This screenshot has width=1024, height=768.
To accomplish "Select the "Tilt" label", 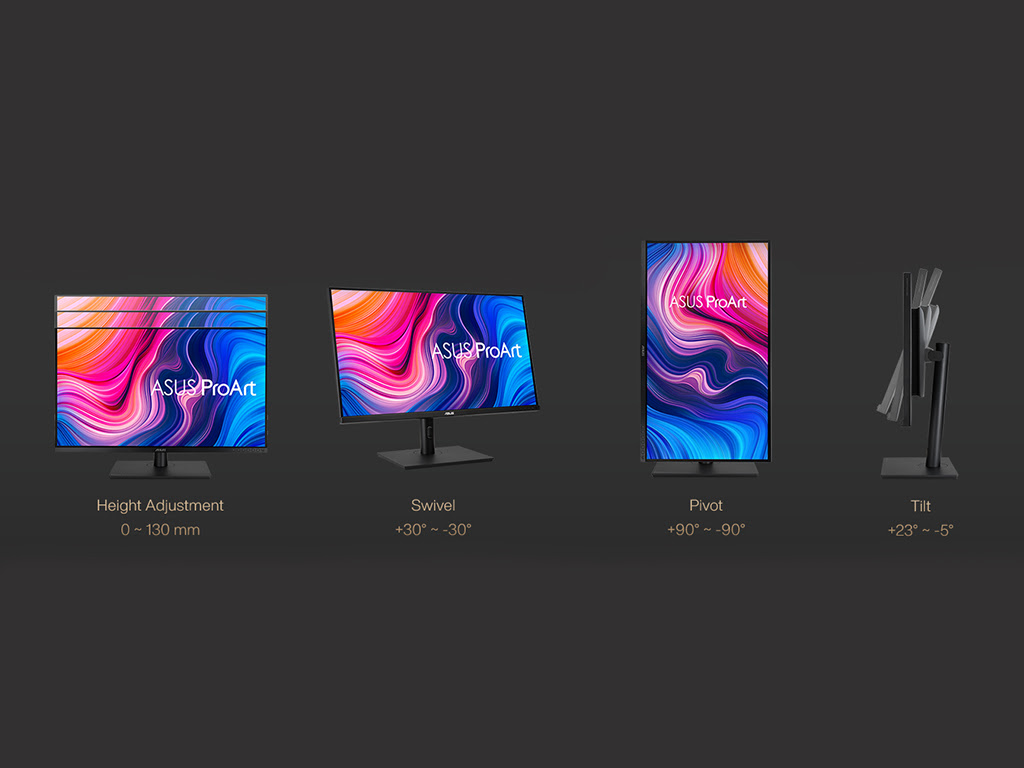I will 921,506.
